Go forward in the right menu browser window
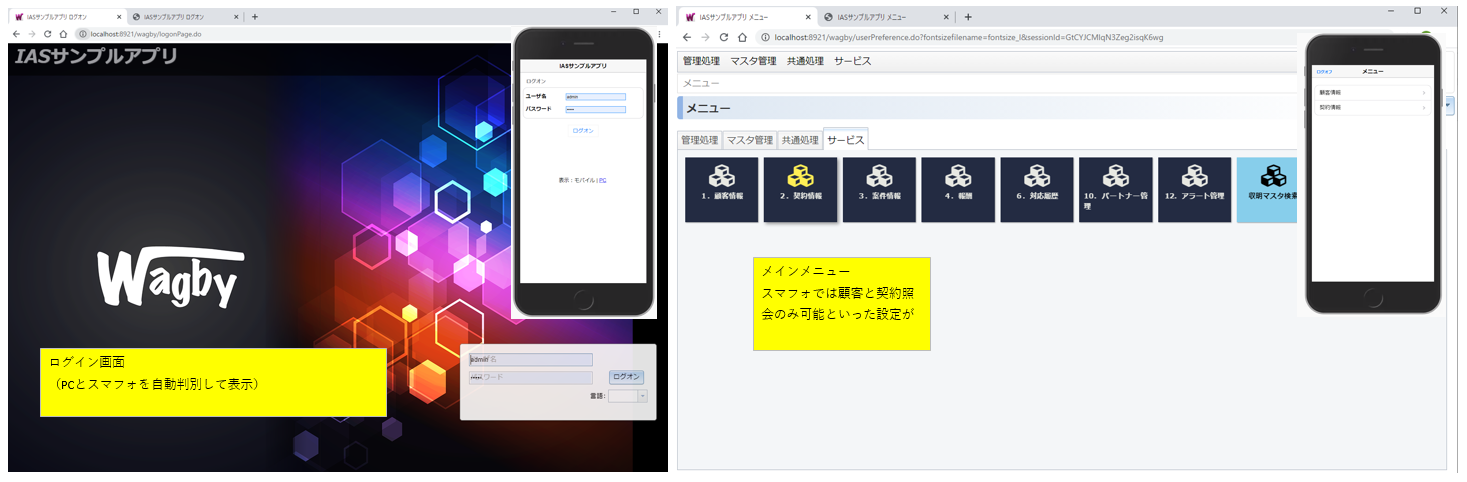 (x=706, y=37)
